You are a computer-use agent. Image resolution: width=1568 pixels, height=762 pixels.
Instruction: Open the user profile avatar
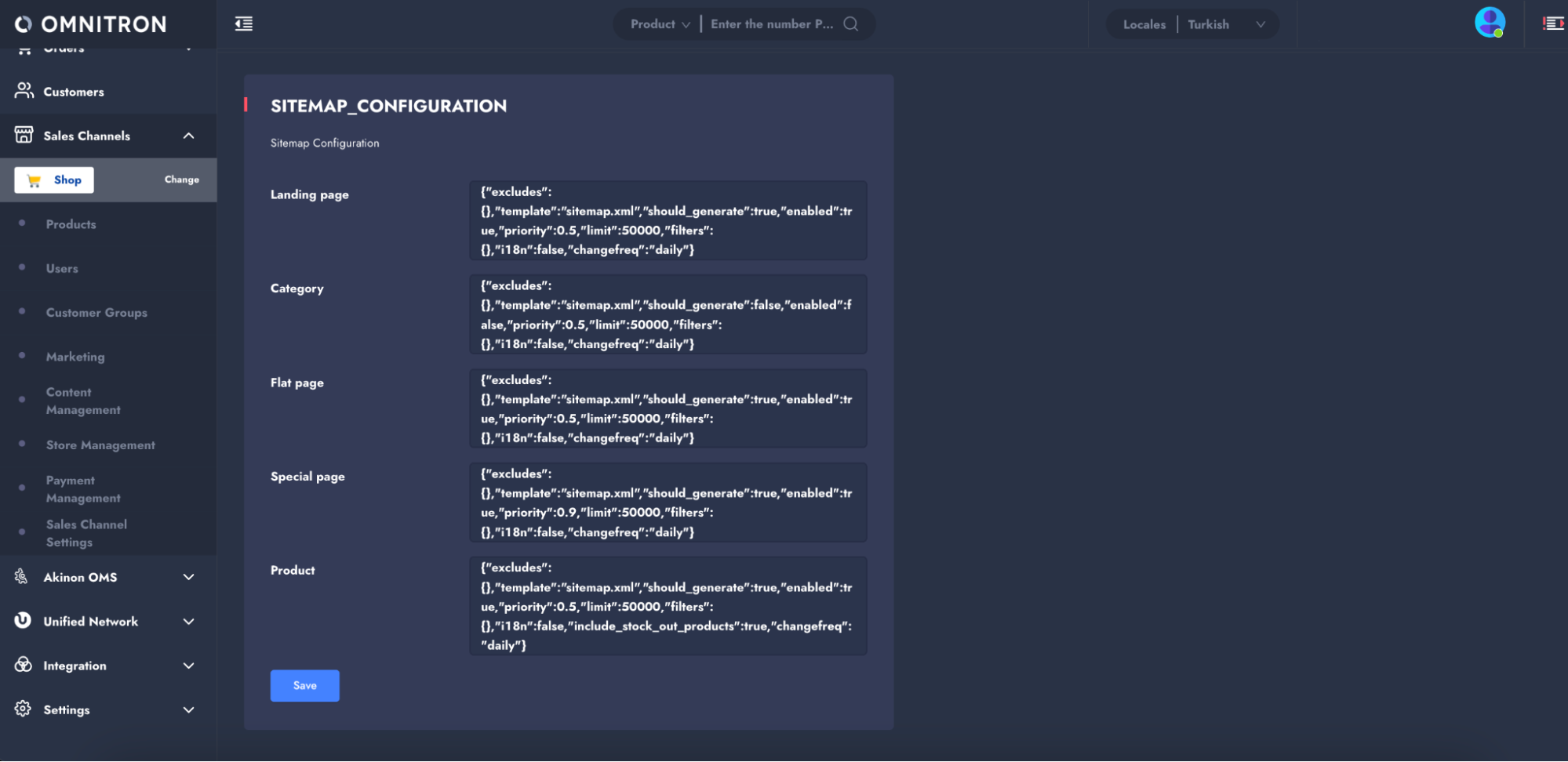coord(1489,23)
